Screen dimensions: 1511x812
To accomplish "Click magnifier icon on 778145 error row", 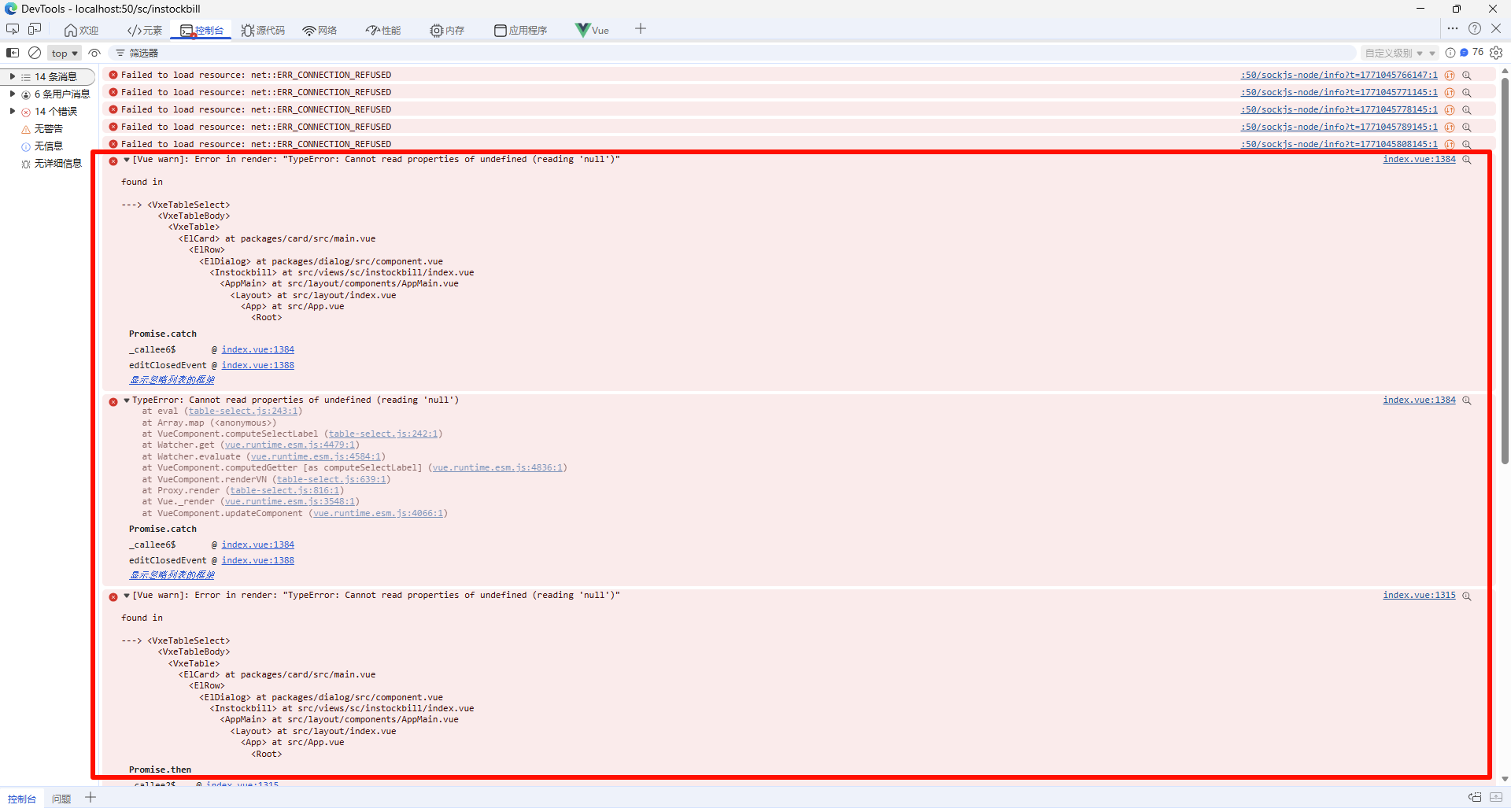I will [1467, 110].
